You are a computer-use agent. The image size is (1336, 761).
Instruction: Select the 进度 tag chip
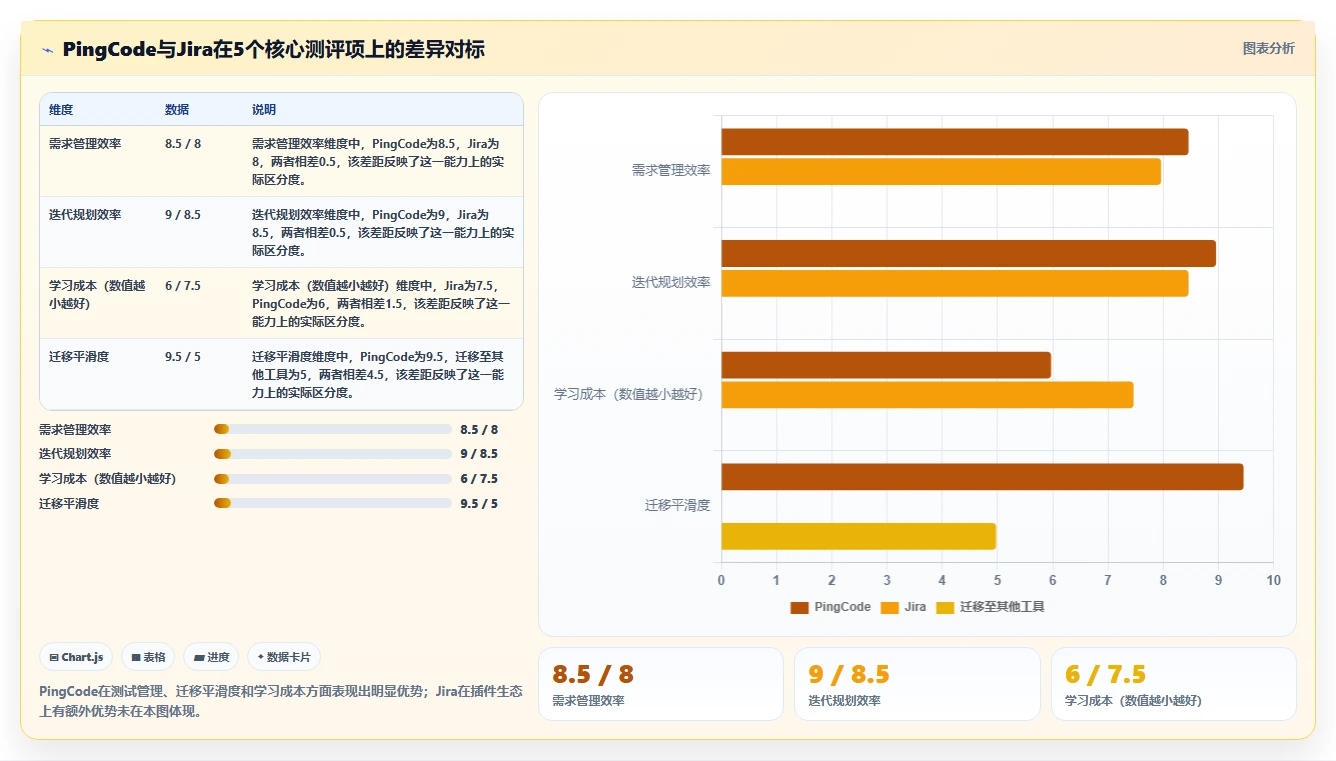click(x=211, y=657)
